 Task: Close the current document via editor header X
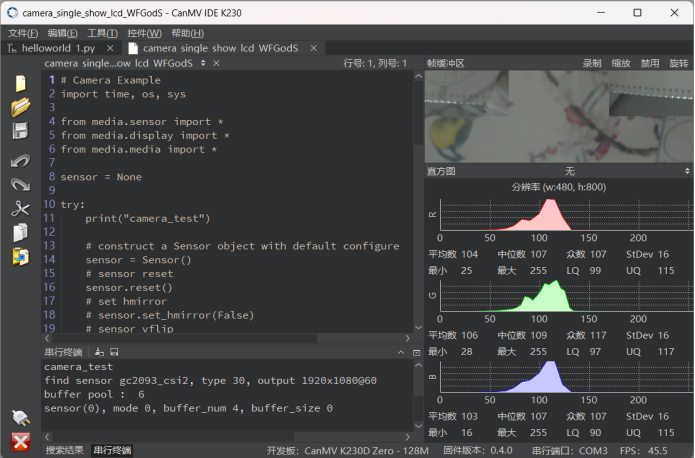(216, 63)
